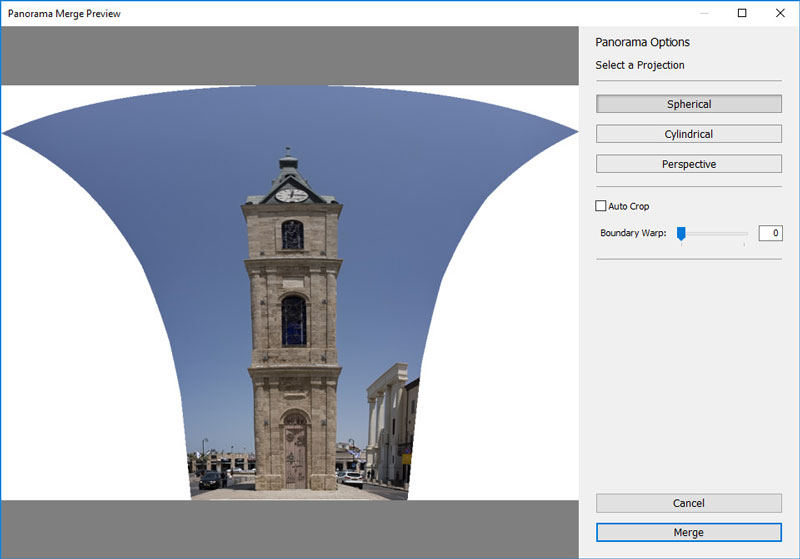The height and width of the screenshot is (559, 800).
Task: Enable the Auto Crop checkbox
Action: pyautogui.click(x=601, y=206)
